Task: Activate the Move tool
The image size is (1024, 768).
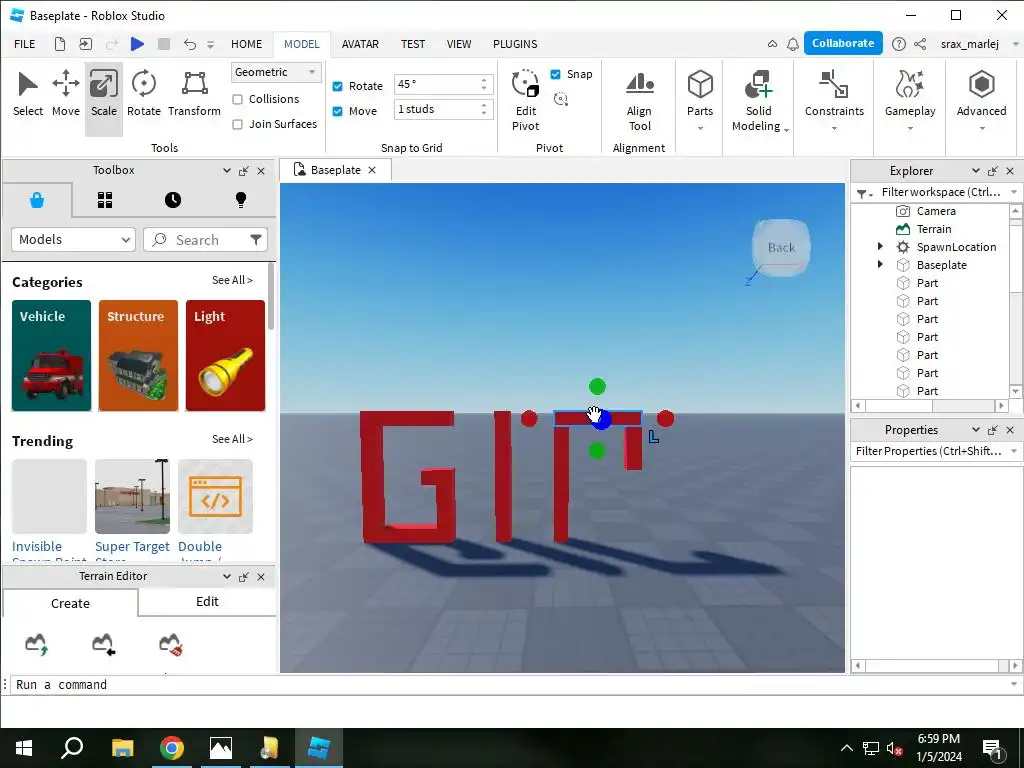Action: 66,95
